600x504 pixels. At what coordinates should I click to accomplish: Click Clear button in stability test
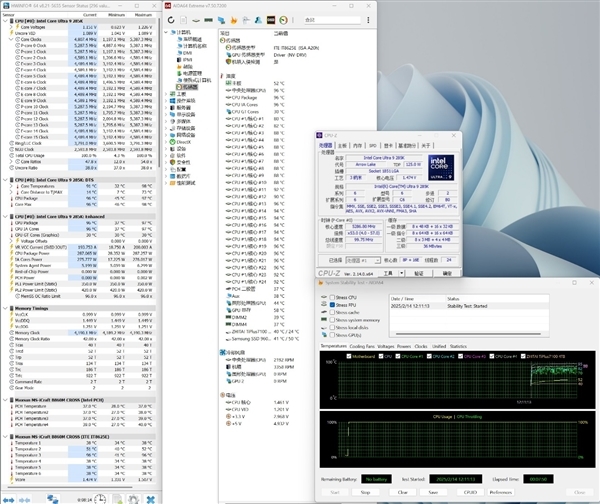coord(403,493)
